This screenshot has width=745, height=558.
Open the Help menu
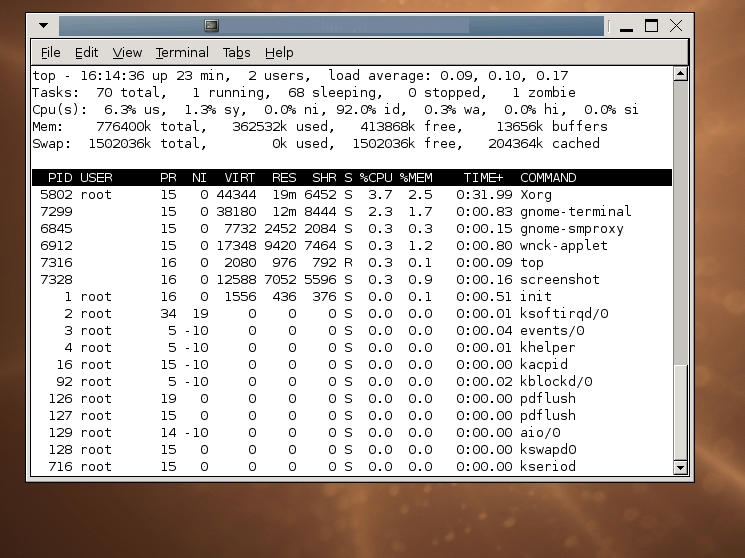279,53
